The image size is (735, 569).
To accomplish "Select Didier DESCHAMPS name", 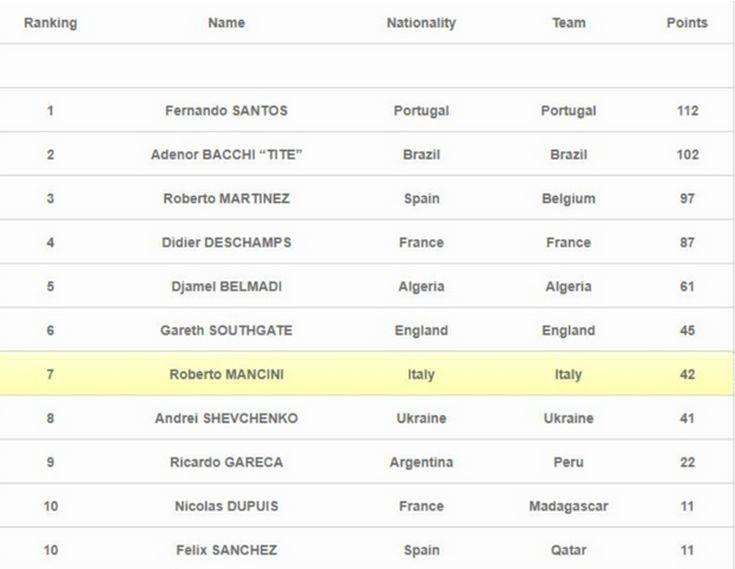I will (226, 242).
